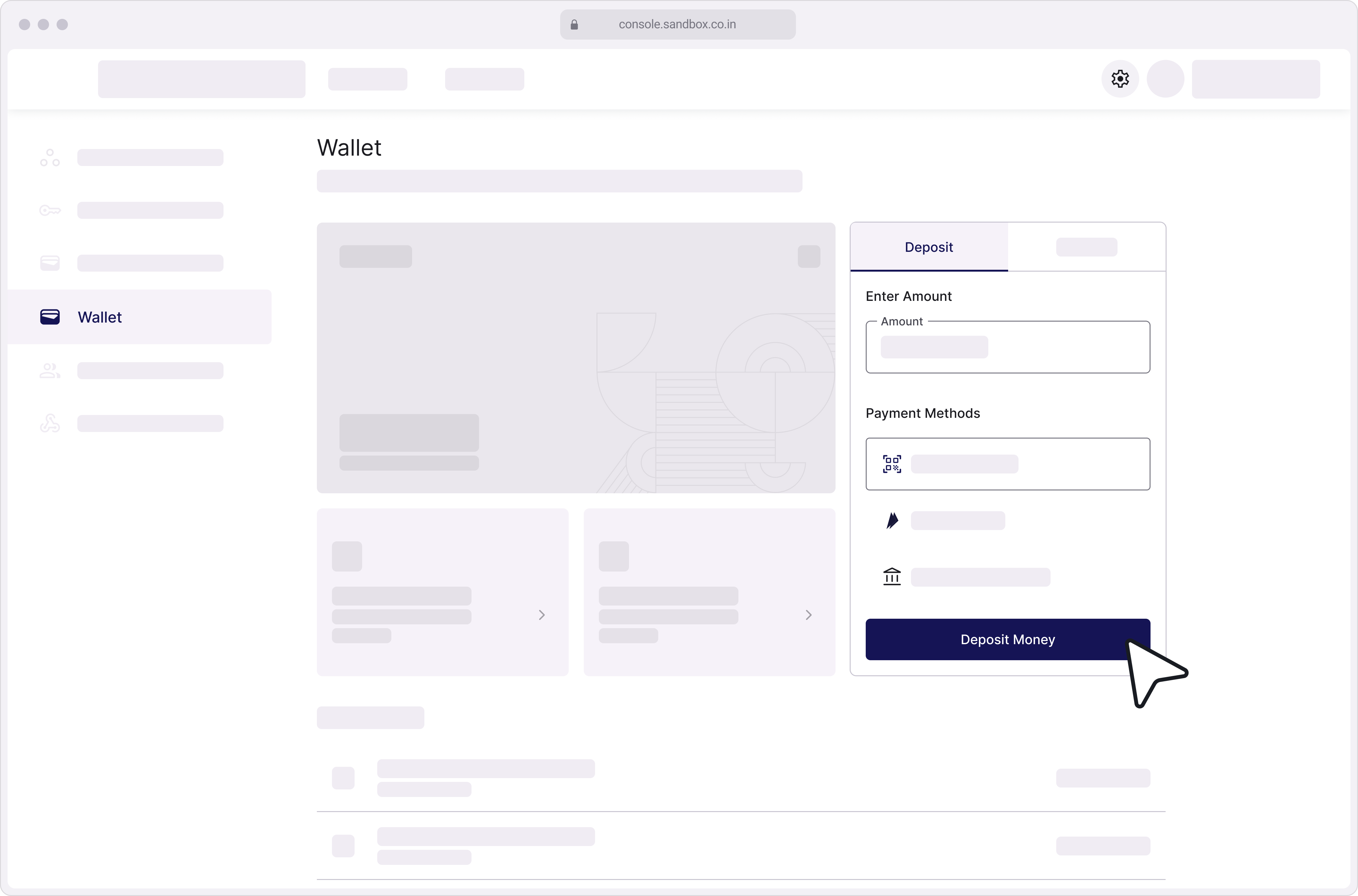Click the Enter Amount label

click(908, 296)
